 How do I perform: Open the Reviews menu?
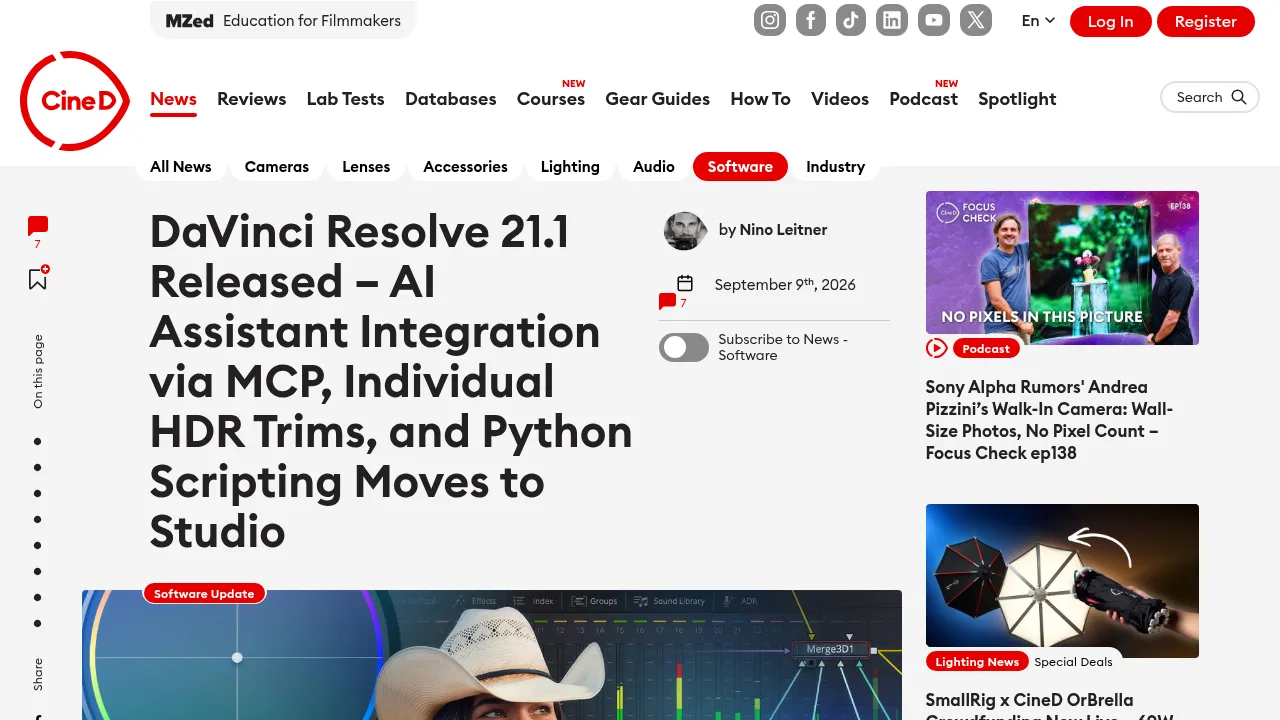pyautogui.click(x=252, y=99)
